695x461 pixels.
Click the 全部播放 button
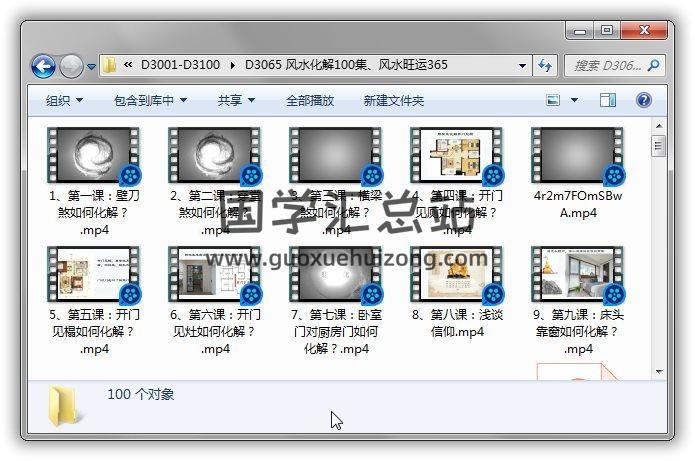point(310,101)
